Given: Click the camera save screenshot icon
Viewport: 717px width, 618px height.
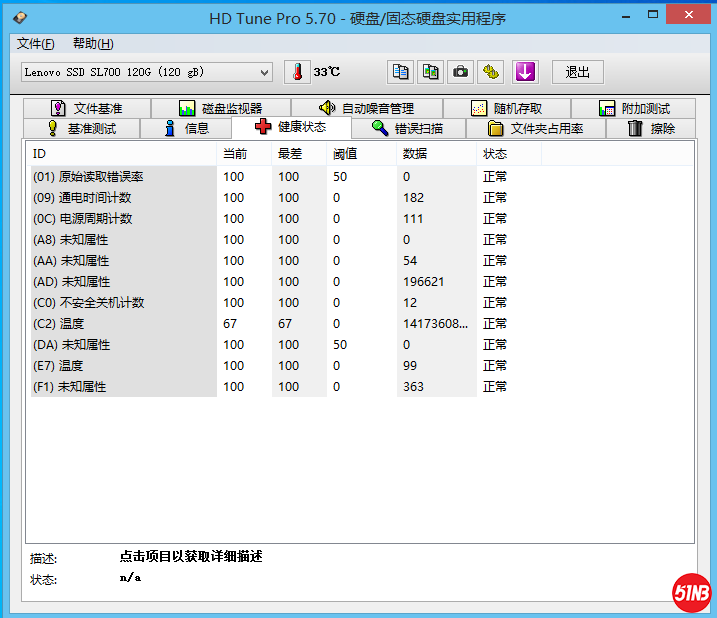Looking at the screenshot, I should 460,72.
